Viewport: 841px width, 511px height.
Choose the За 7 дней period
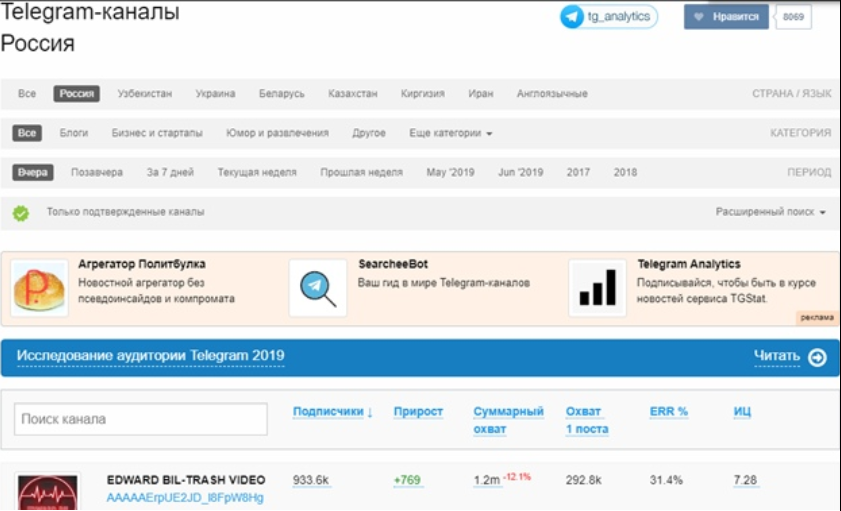pos(170,173)
